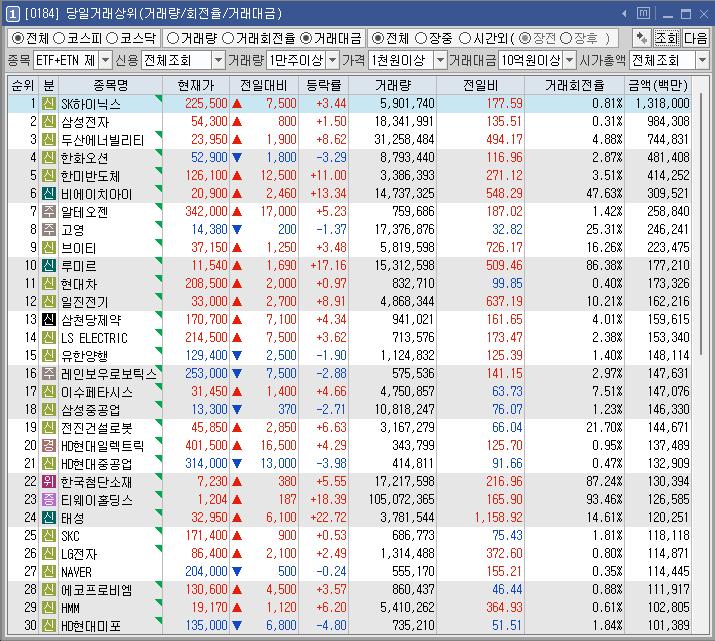Screen dimensions: 715x641
Task: Sort by 현재가 column header
Action: [x=196, y=85]
